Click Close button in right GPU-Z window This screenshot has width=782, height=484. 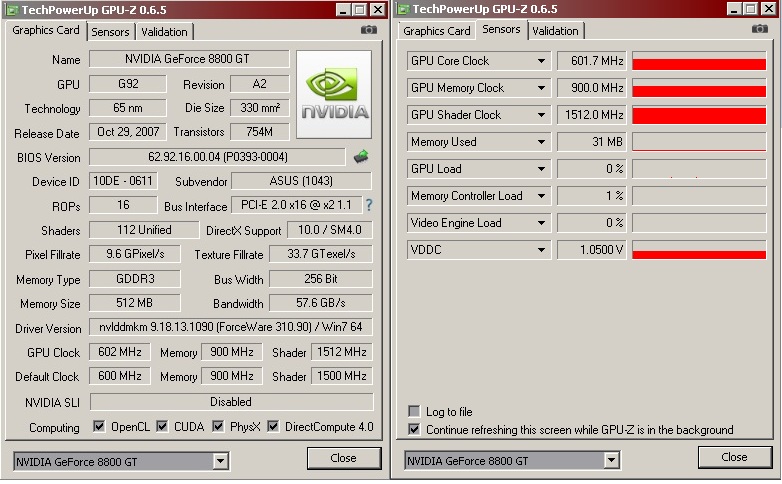[735, 457]
